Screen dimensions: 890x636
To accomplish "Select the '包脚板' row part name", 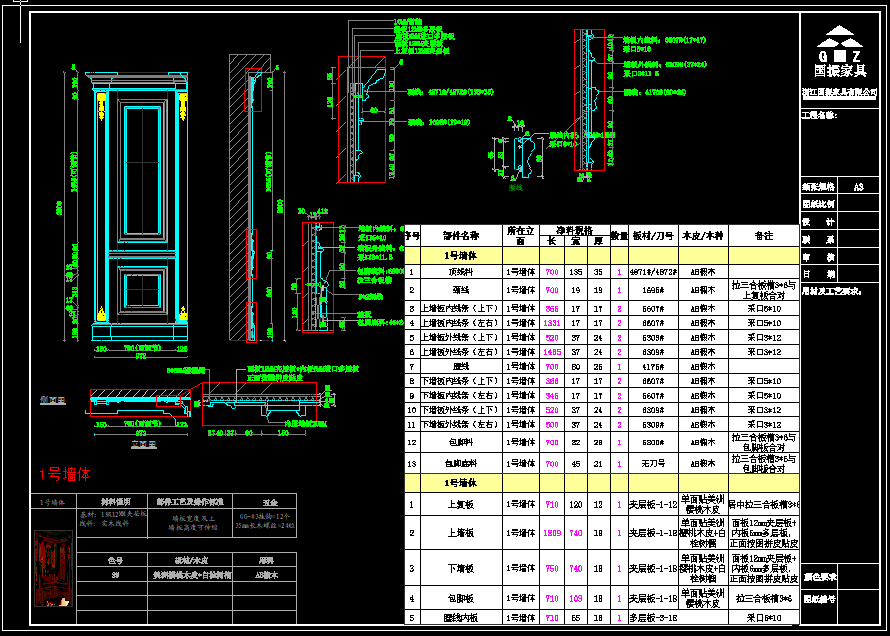I will pos(461,598).
